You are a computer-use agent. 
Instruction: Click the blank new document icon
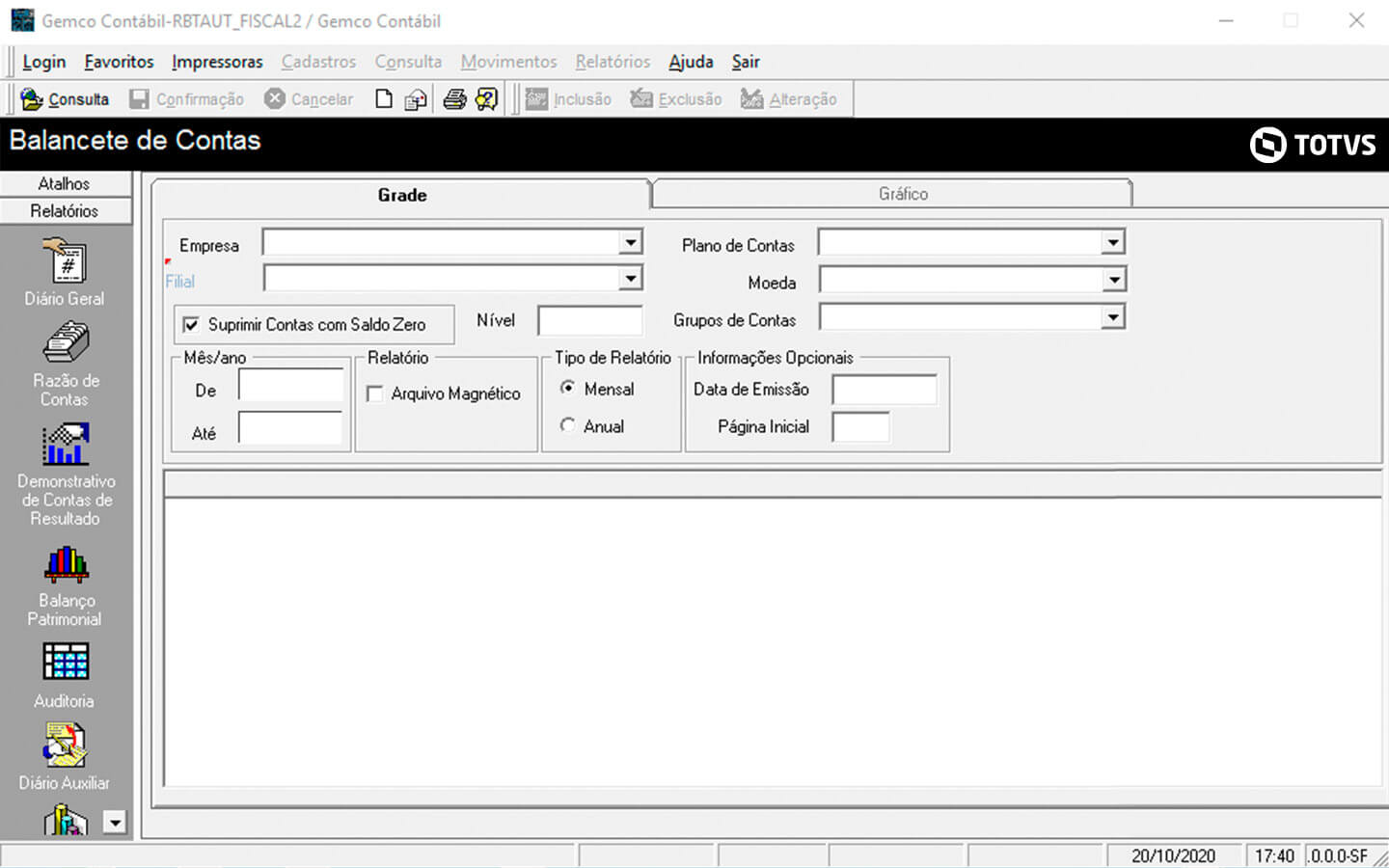click(384, 99)
